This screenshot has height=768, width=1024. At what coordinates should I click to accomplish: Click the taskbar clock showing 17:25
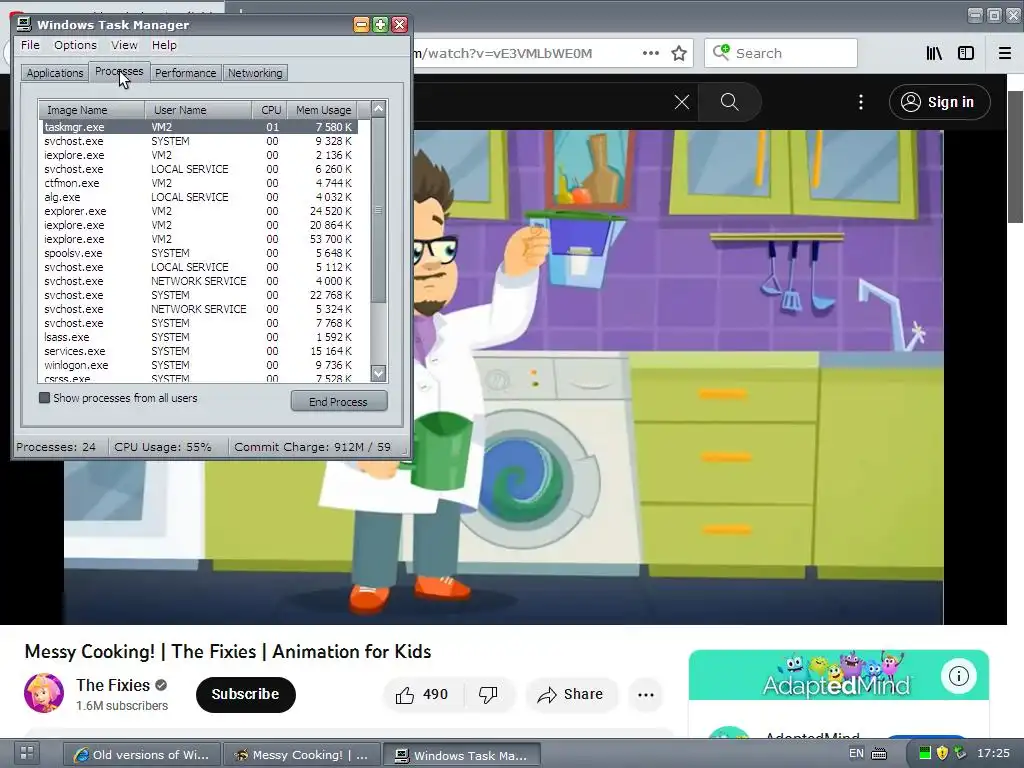coord(993,754)
